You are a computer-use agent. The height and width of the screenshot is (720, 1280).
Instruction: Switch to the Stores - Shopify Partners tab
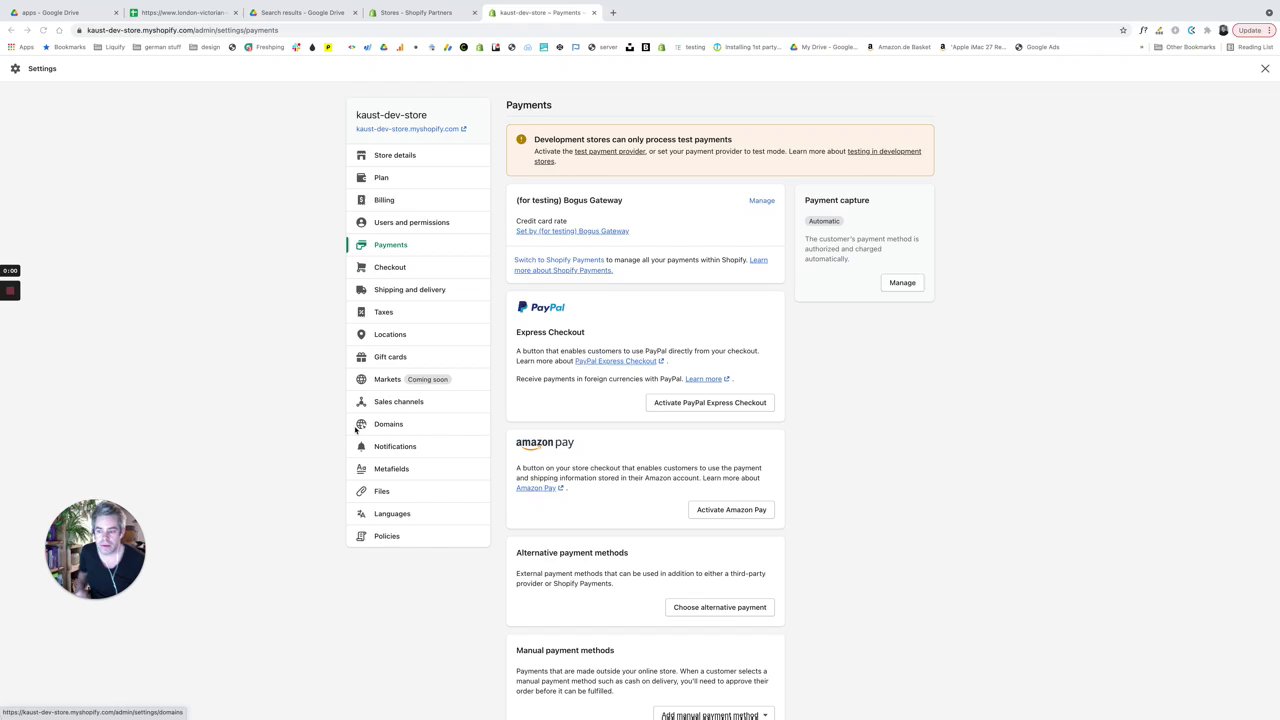pos(415,13)
